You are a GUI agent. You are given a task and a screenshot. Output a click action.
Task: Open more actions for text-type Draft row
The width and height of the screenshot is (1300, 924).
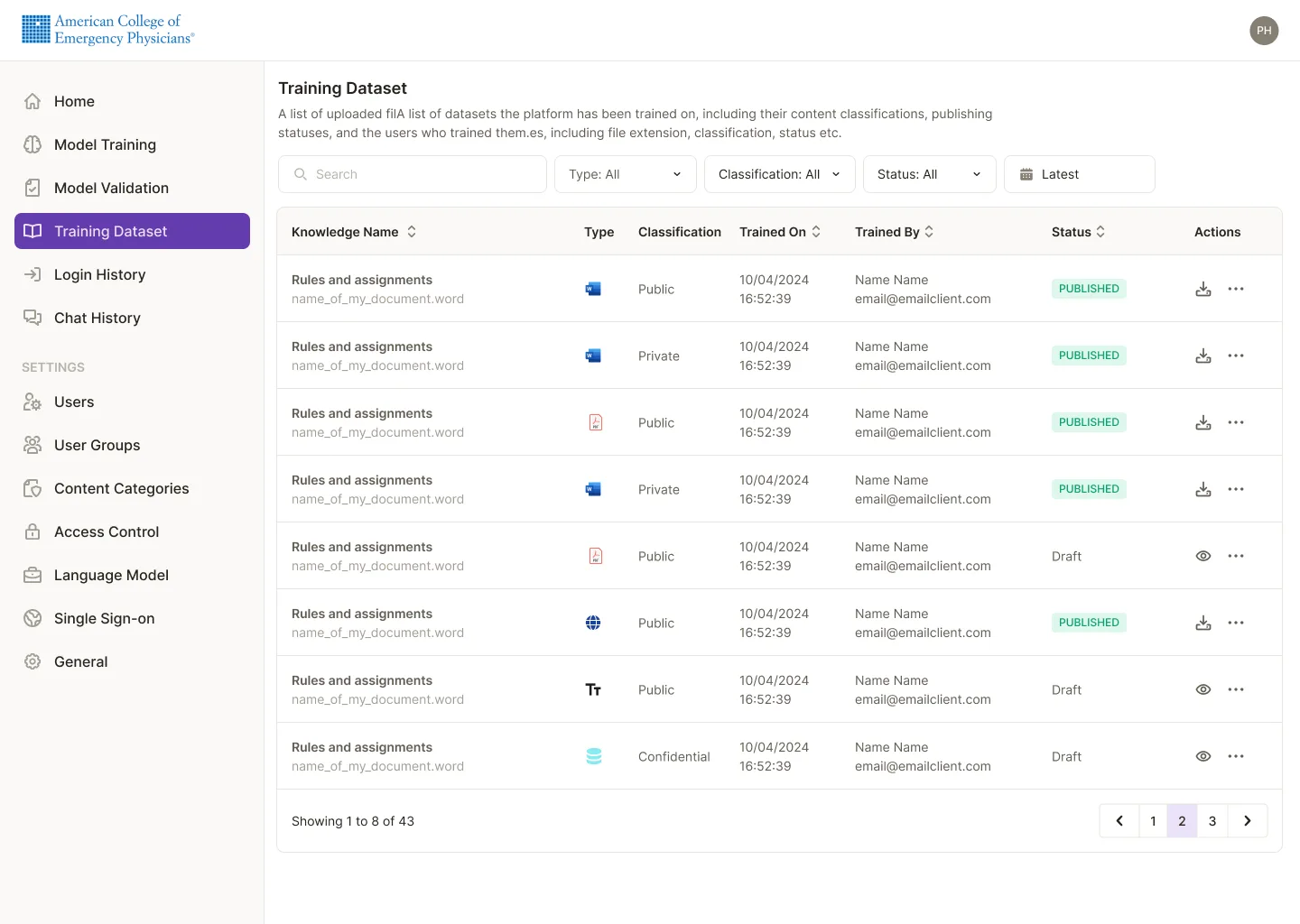[1236, 689]
